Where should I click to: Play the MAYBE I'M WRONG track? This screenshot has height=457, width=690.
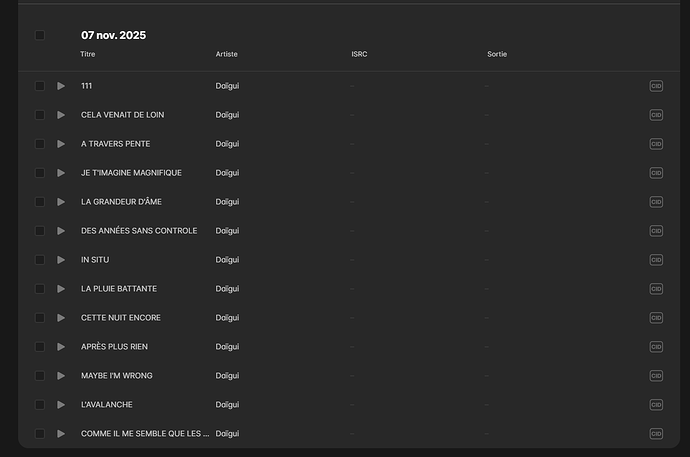point(61,376)
